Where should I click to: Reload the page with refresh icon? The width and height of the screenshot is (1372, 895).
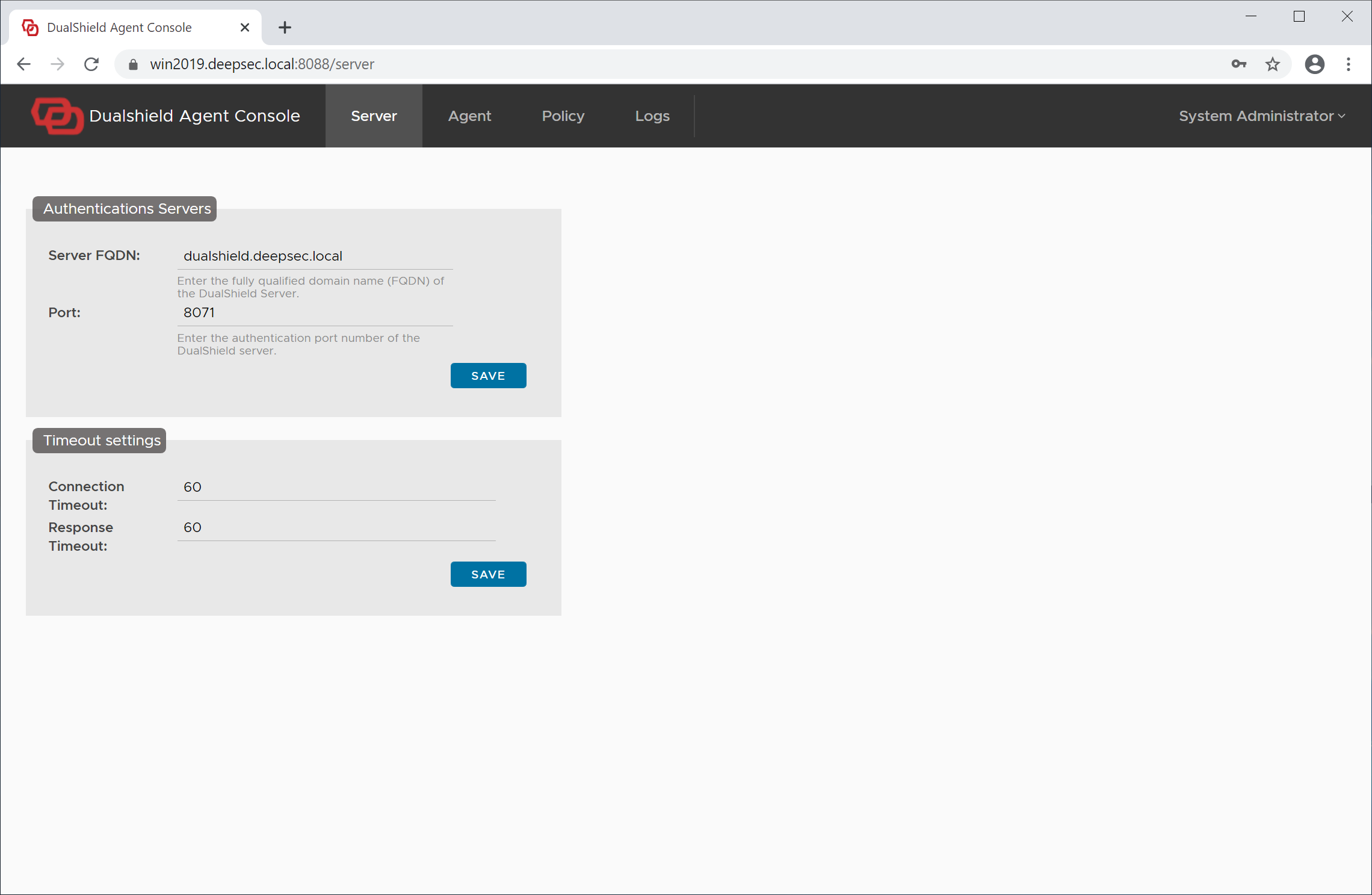pos(91,64)
